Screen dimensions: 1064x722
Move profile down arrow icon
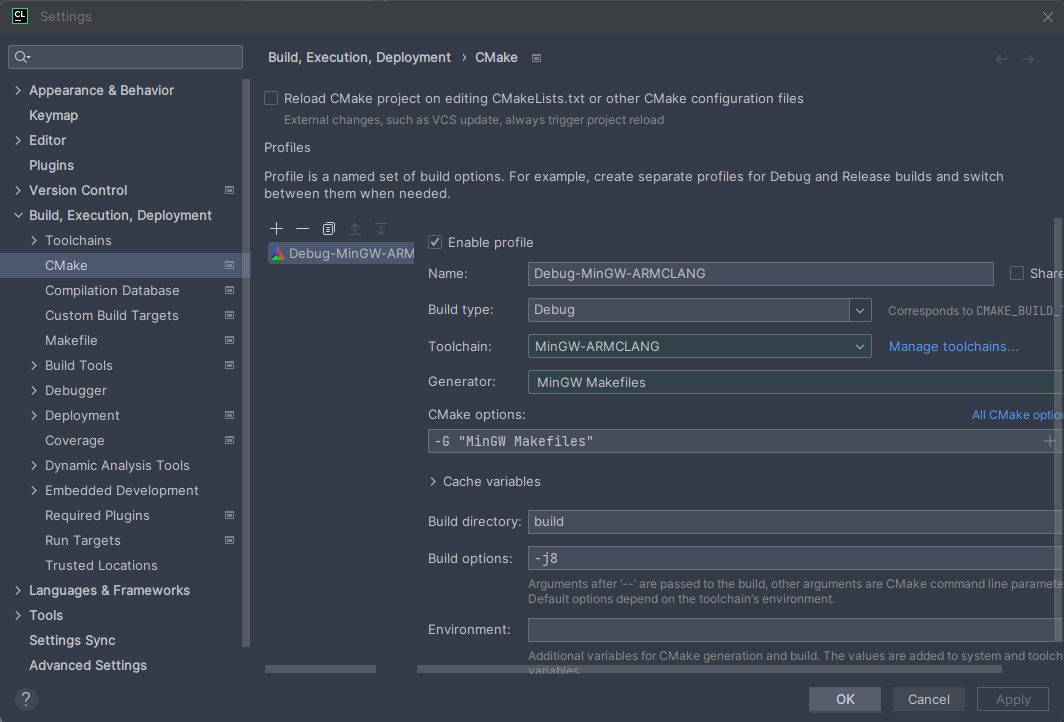[x=381, y=229]
